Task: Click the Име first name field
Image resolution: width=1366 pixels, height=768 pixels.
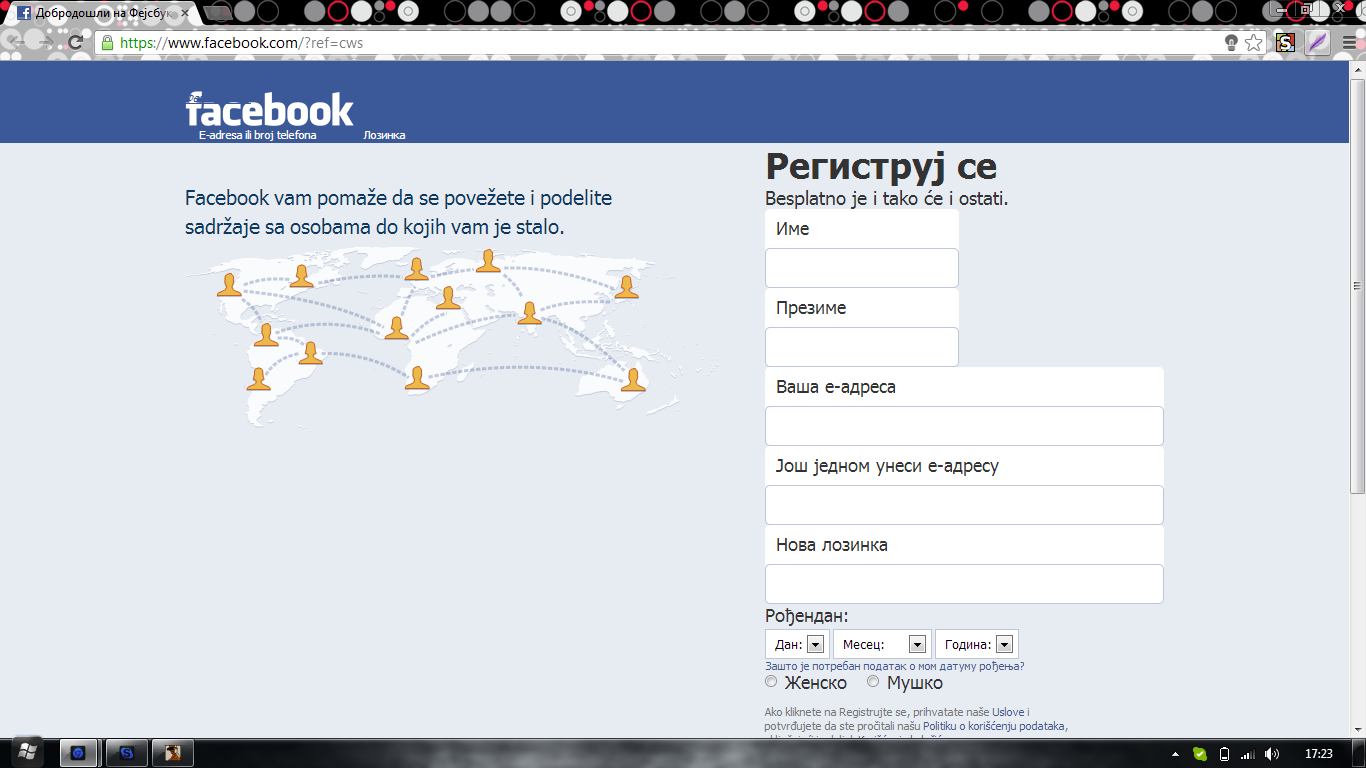Action: coord(862,268)
